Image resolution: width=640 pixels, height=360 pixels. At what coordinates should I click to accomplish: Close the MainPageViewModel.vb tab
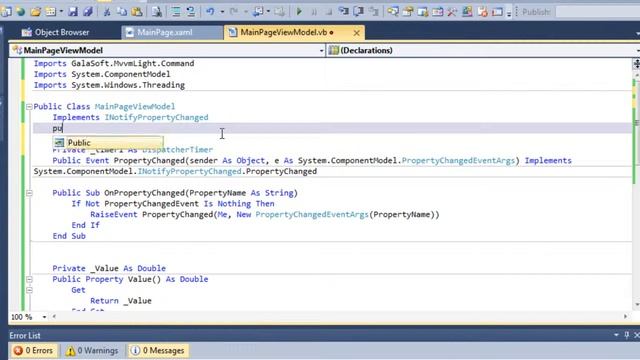tap(356, 33)
